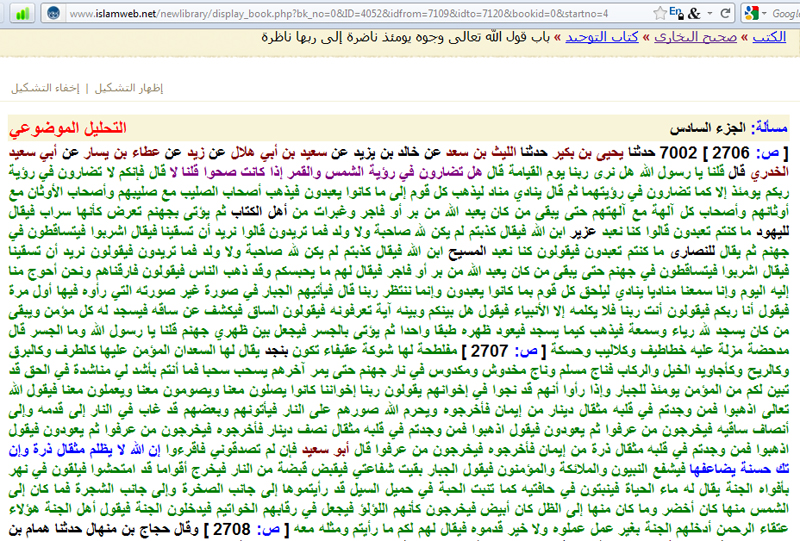Reload the current page
This screenshot has width=800, height=541.
pyautogui.click(x=725, y=13)
